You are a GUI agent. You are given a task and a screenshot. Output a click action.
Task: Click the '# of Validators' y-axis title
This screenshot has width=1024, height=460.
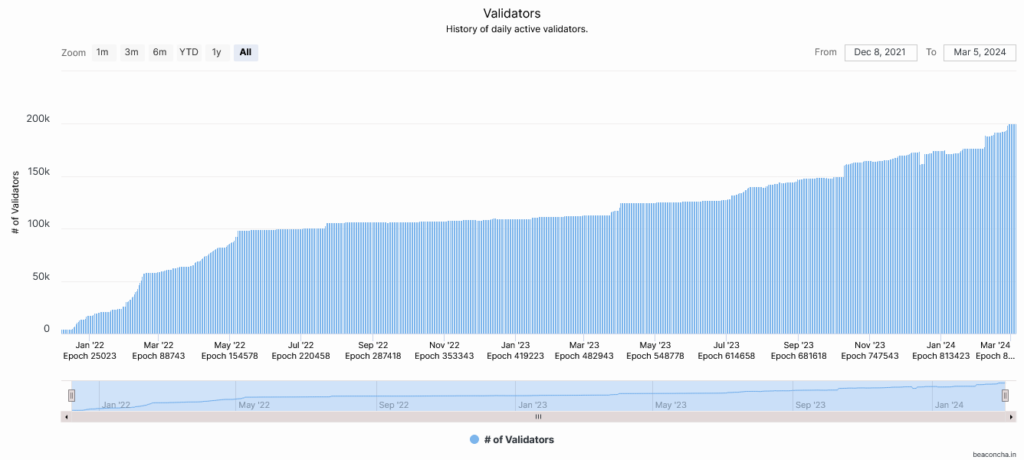click(x=16, y=202)
